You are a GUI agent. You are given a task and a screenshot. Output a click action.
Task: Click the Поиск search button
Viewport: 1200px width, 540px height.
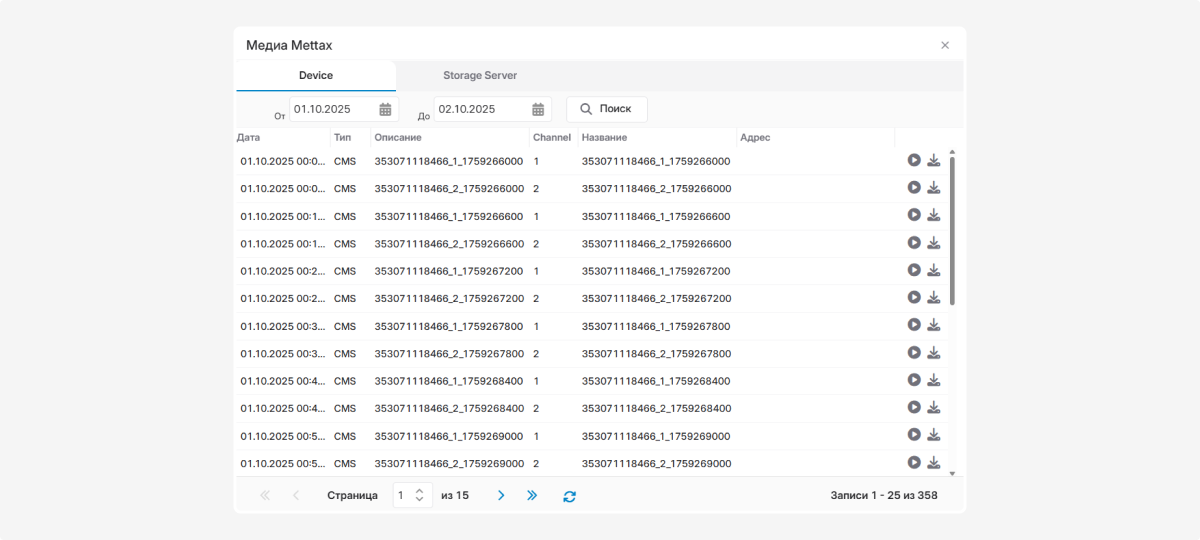coord(606,109)
